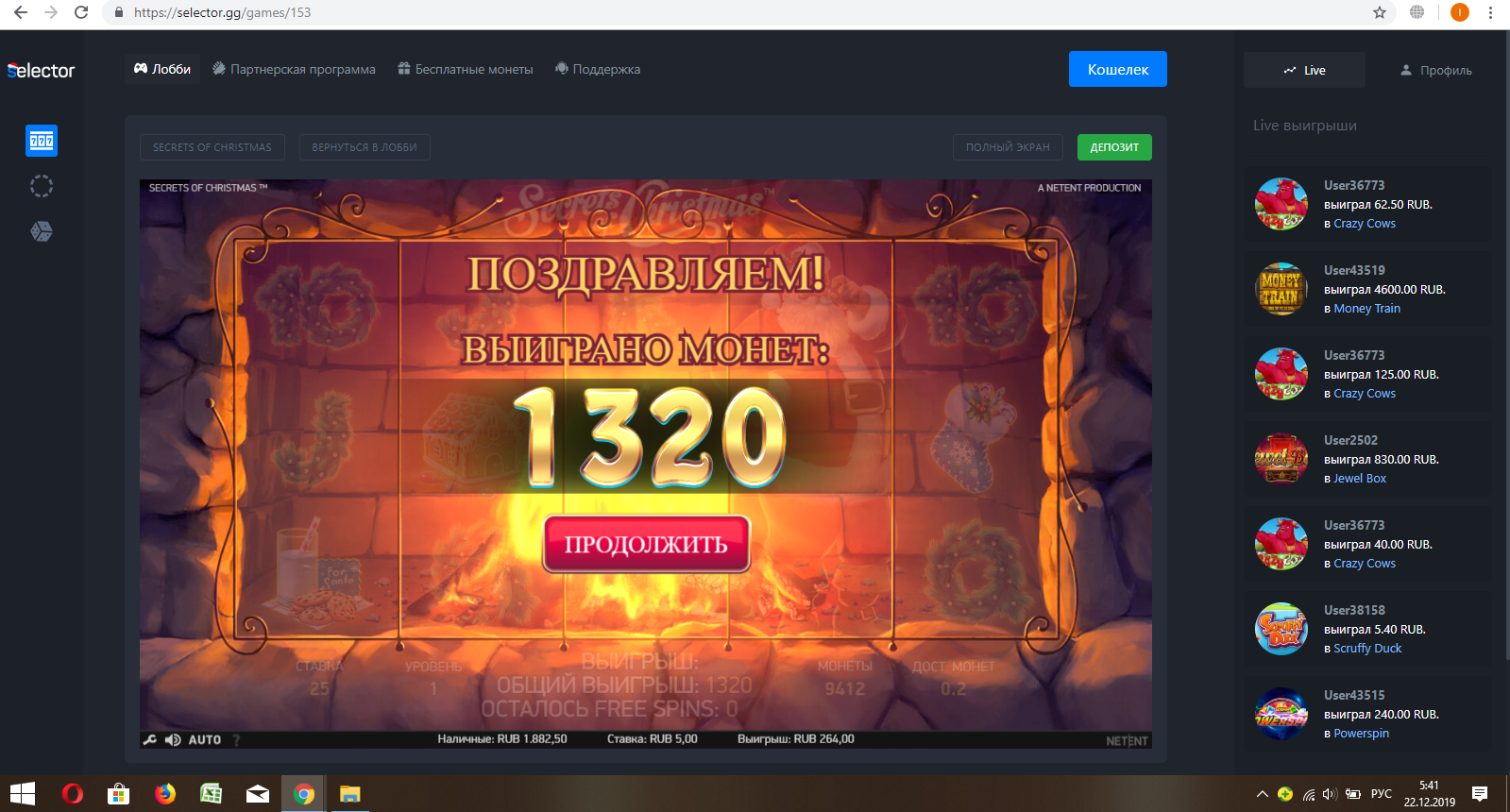Image resolution: width=1510 pixels, height=812 pixels.
Task: Switch to Chrome in the taskbar
Action: click(303, 794)
